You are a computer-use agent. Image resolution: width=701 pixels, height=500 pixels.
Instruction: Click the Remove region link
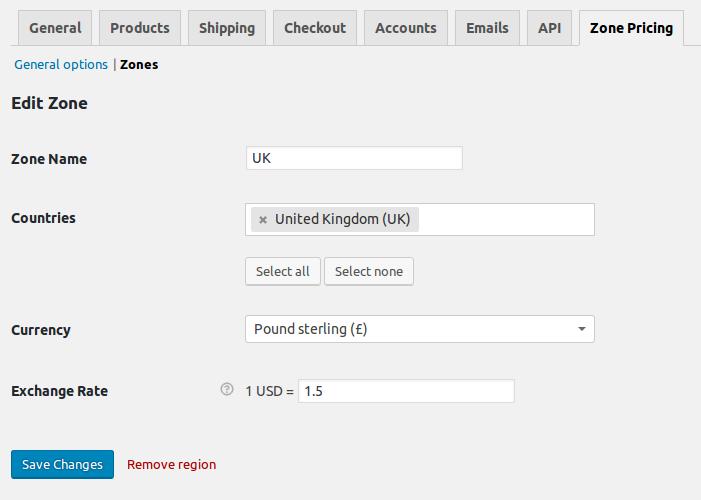click(171, 464)
